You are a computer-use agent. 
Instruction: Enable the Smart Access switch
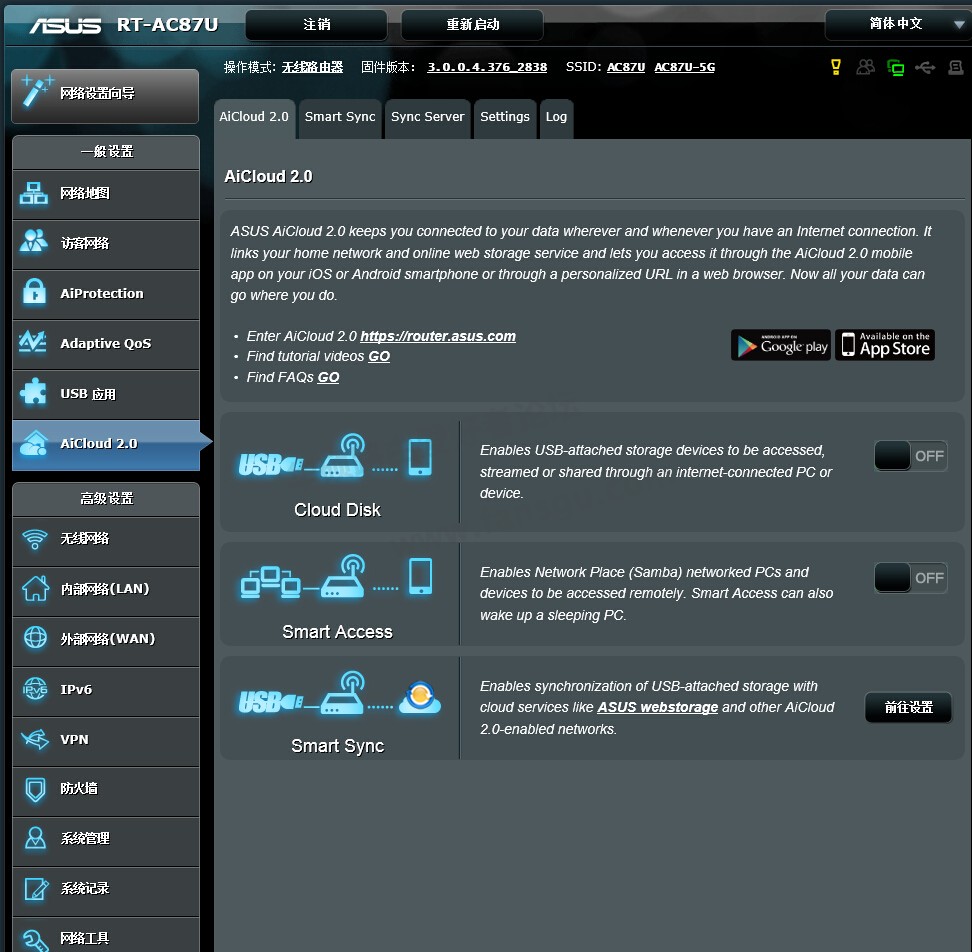910,578
